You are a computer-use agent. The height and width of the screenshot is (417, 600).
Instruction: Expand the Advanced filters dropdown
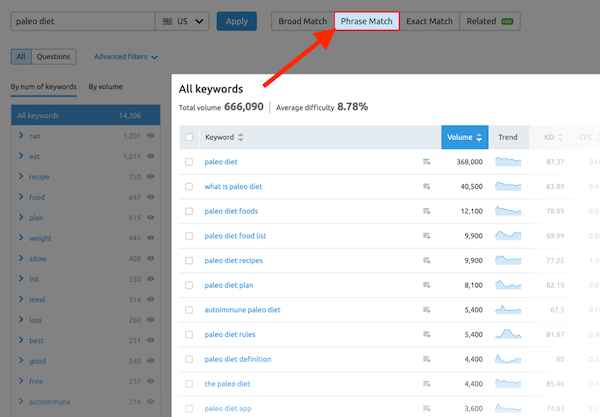pos(125,57)
